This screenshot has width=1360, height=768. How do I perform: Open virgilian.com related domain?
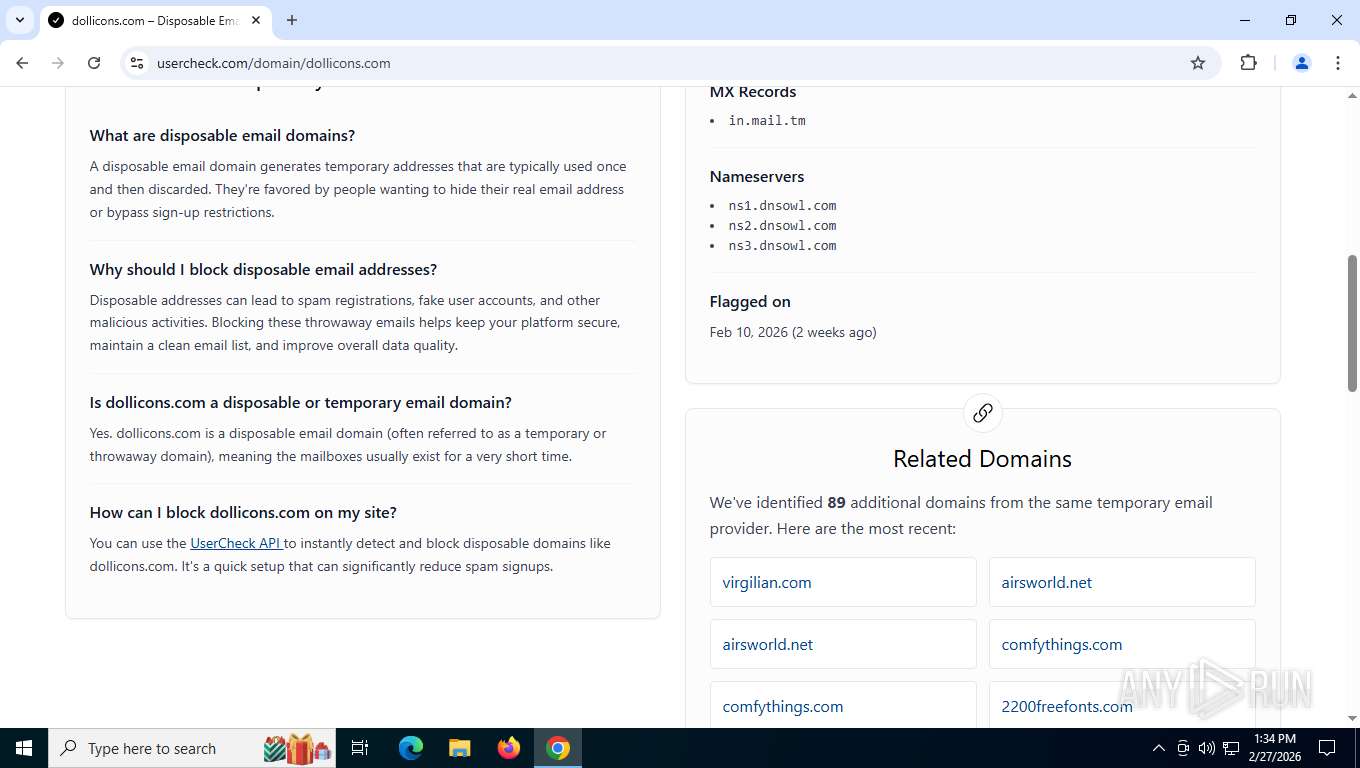843,582
